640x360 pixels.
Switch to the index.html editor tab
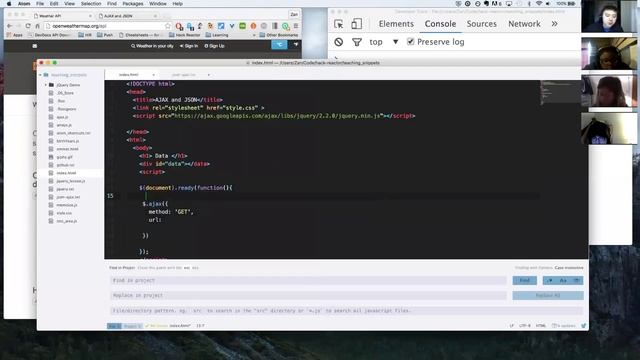[x=129, y=75]
